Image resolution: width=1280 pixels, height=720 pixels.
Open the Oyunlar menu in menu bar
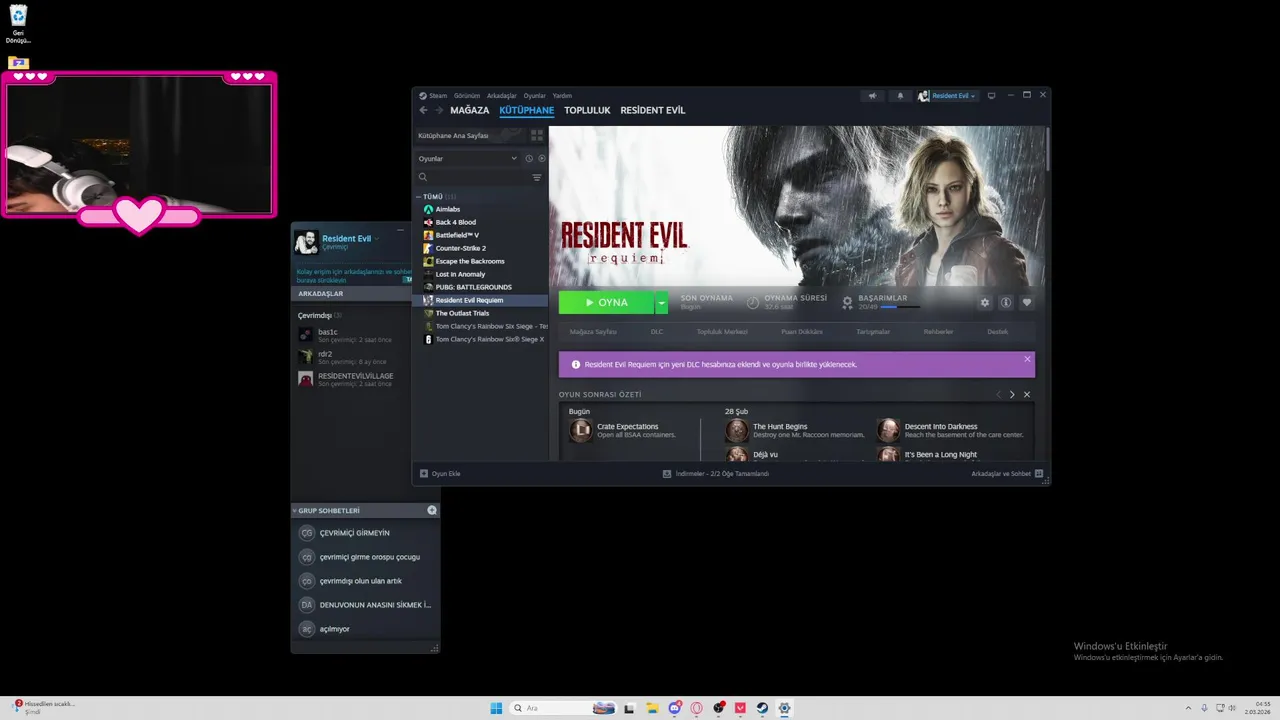[x=535, y=96]
